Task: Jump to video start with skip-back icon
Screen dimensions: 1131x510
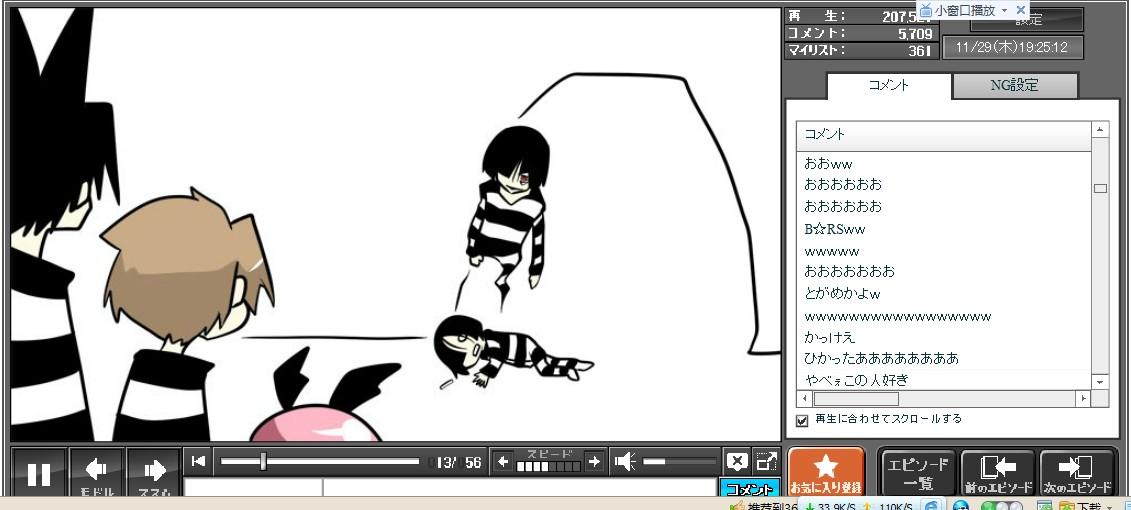Action: pos(199,461)
